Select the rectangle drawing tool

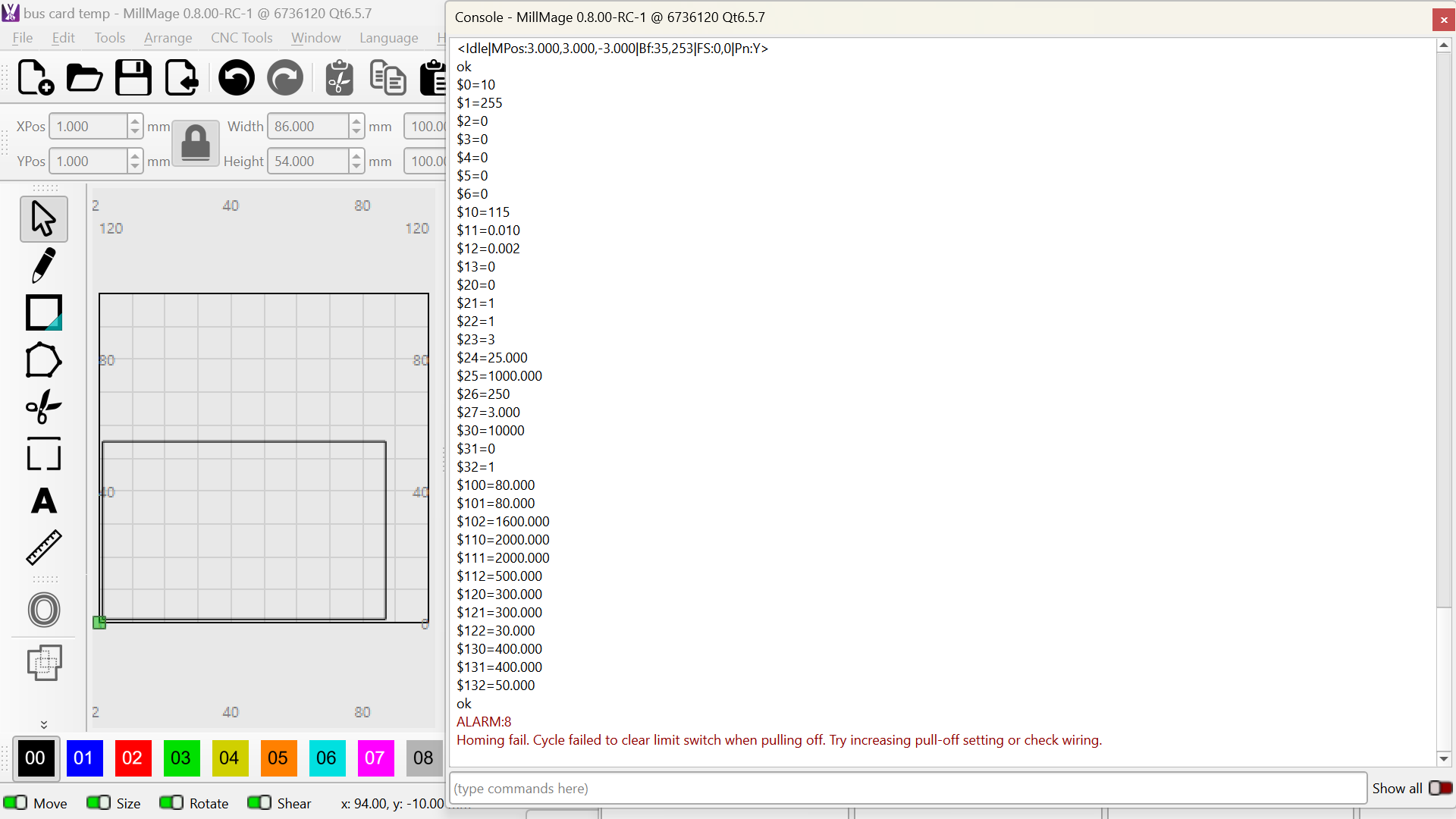point(43,312)
